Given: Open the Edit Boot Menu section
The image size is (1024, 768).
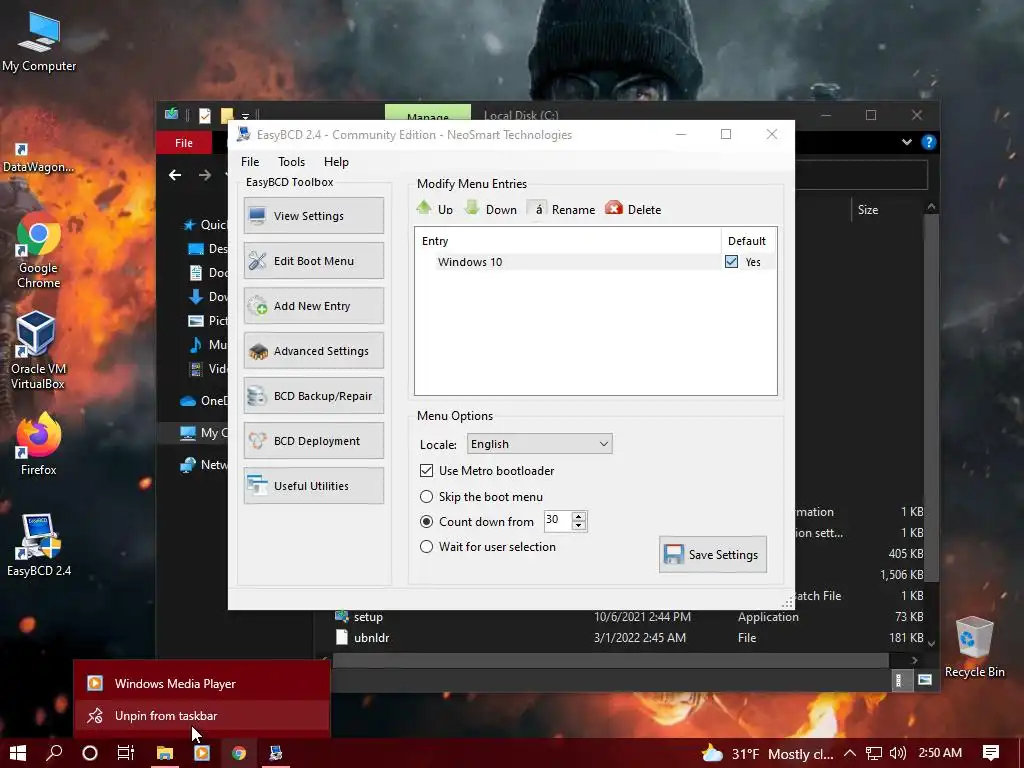Looking at the screenshot, I should [313, 261].
